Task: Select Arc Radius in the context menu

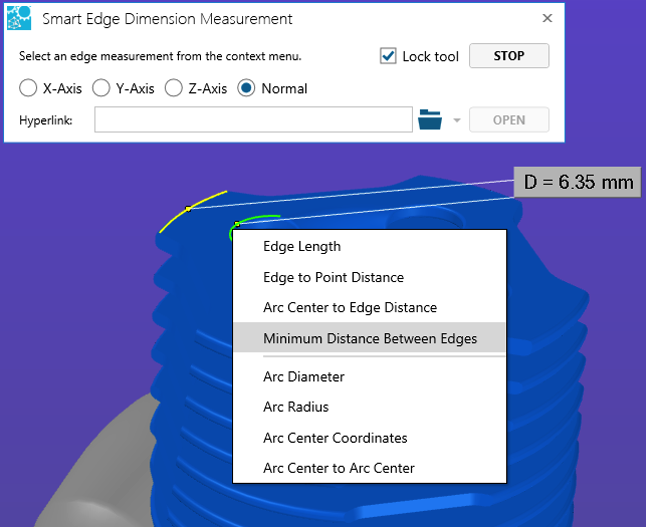Action: (x=296, y=407)
